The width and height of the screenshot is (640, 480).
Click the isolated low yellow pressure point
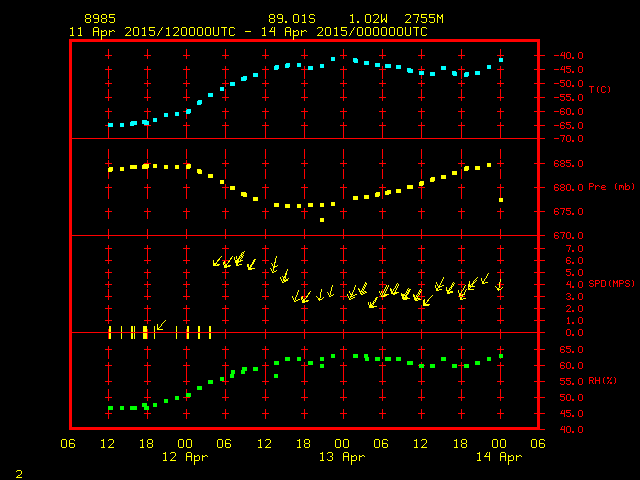click(321, 220)
